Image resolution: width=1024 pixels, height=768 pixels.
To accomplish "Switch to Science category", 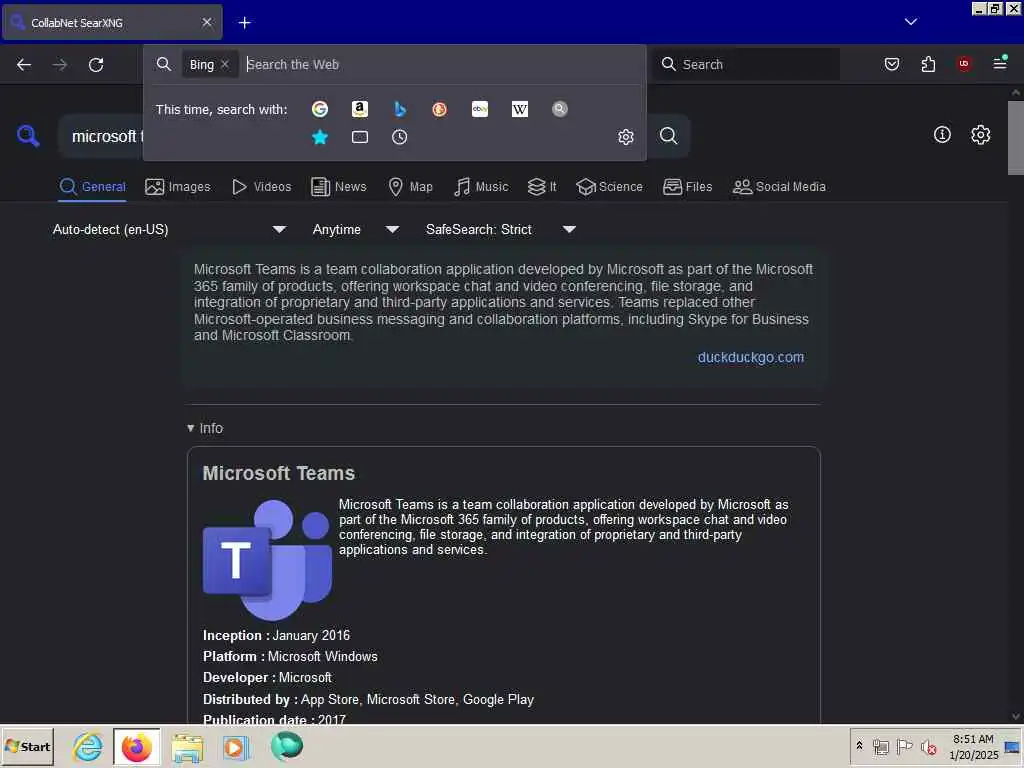I will [610, 187].
